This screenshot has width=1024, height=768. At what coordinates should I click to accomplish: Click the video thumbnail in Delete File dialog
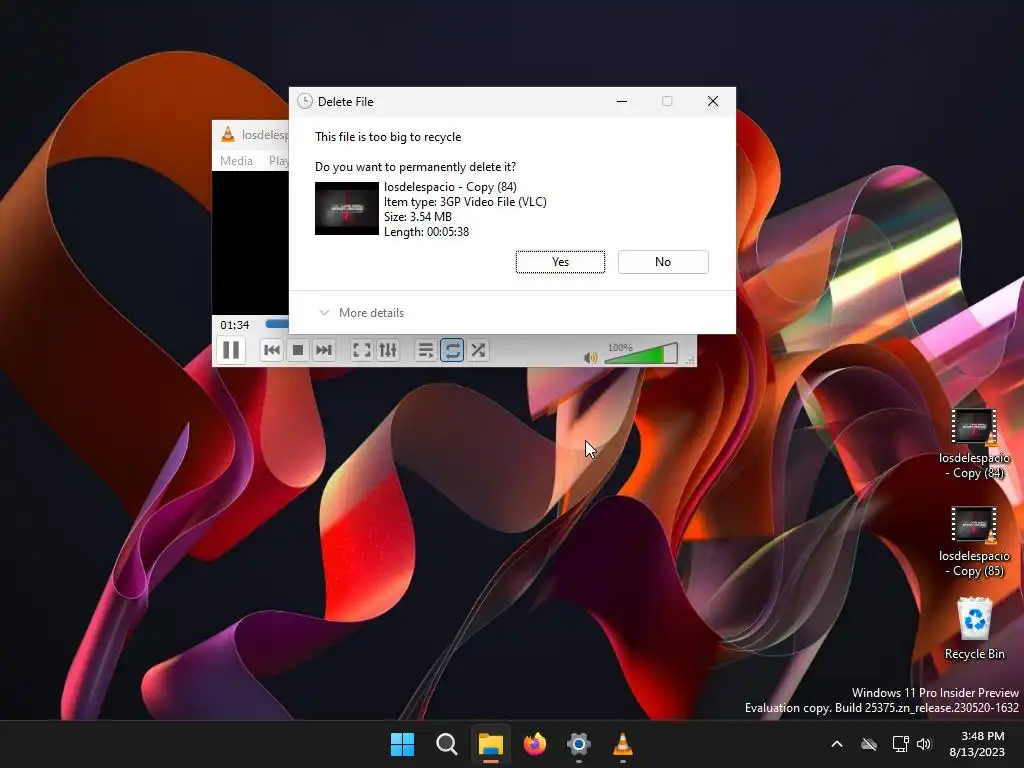[x=347, y=208]
